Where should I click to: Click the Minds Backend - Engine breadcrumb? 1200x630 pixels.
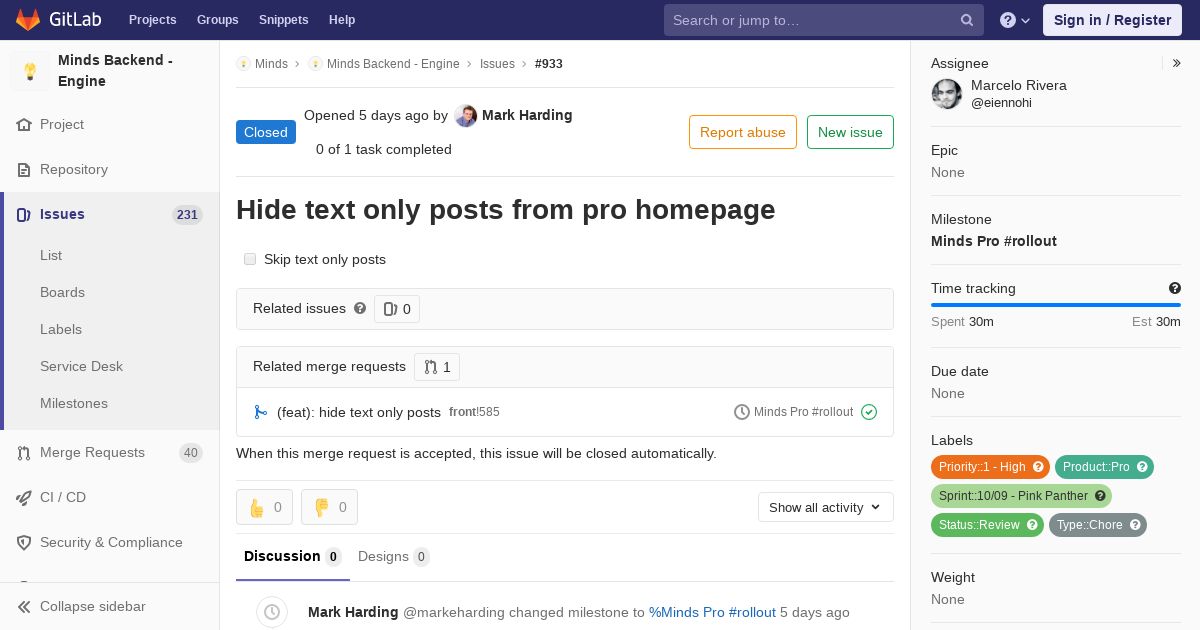(x=393, y=64)
